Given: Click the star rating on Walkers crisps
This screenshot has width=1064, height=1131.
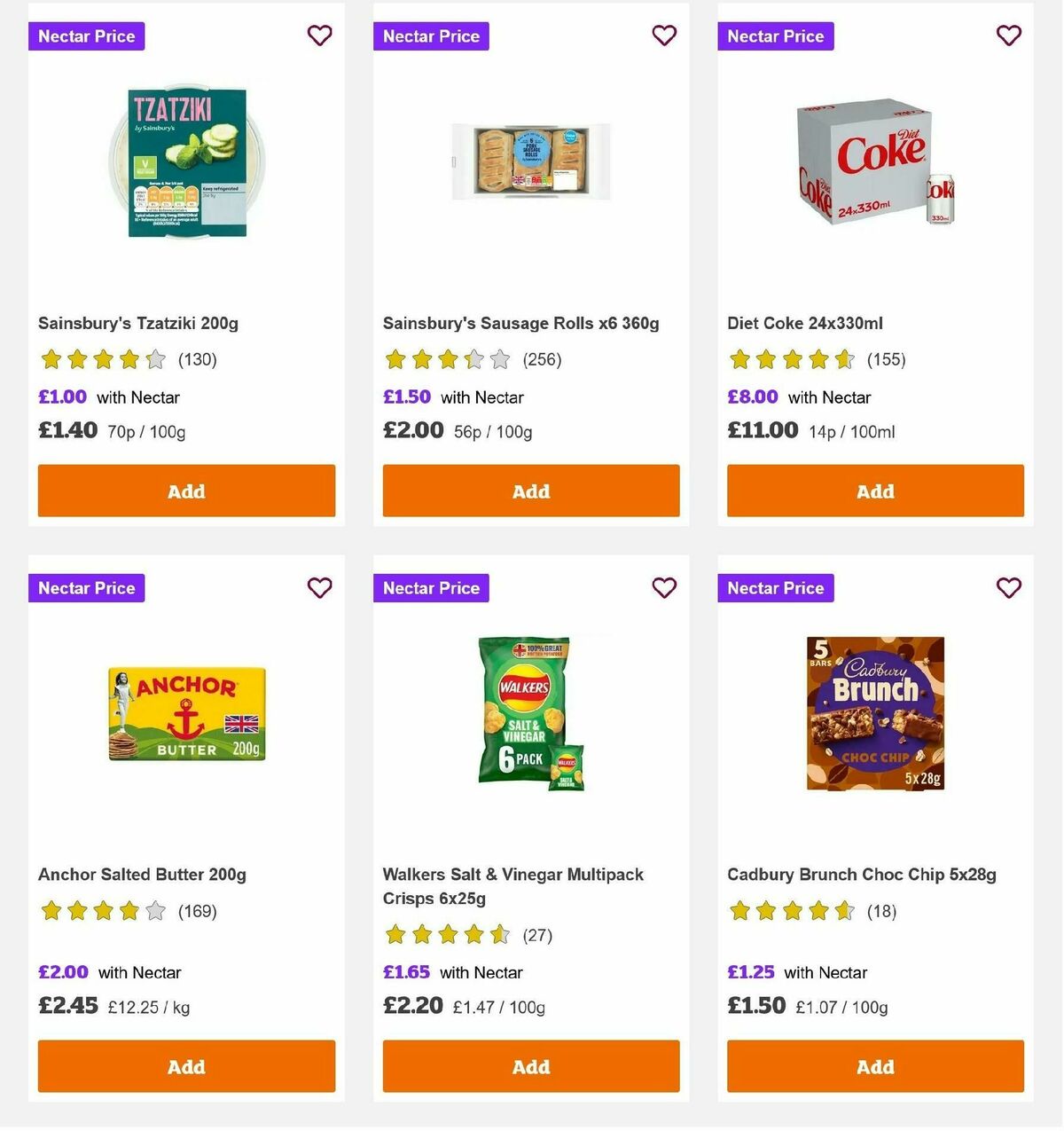Looking at the screenshot, I should point(448,934).
